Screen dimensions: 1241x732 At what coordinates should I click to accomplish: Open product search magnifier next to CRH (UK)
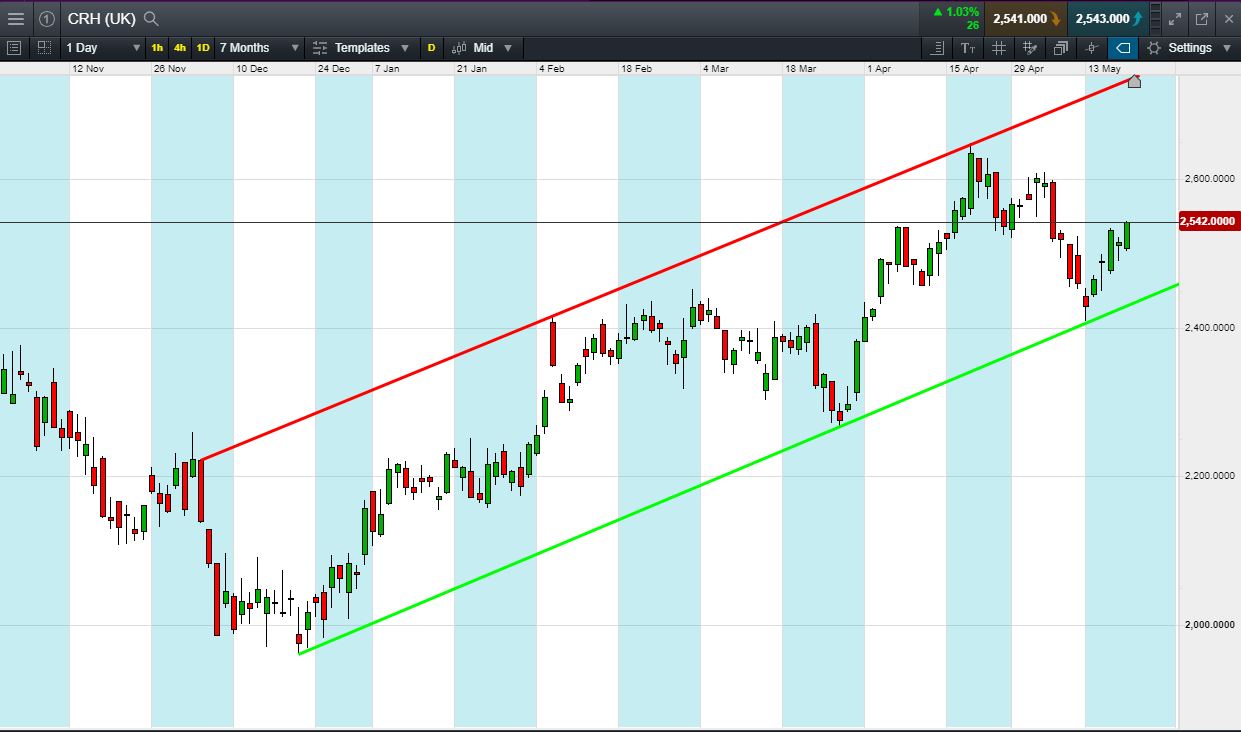(151, 18)
